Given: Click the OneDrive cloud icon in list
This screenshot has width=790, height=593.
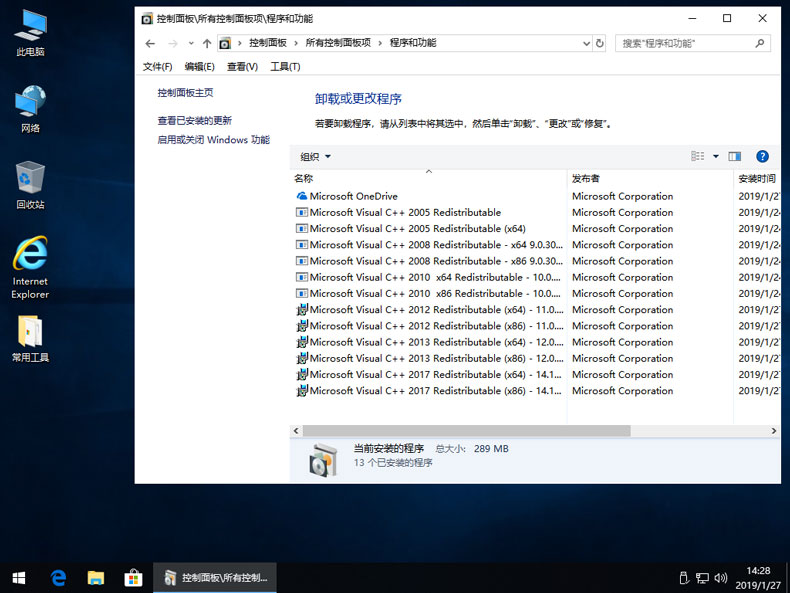Looking at the screenshot, I should coord(302,196).
